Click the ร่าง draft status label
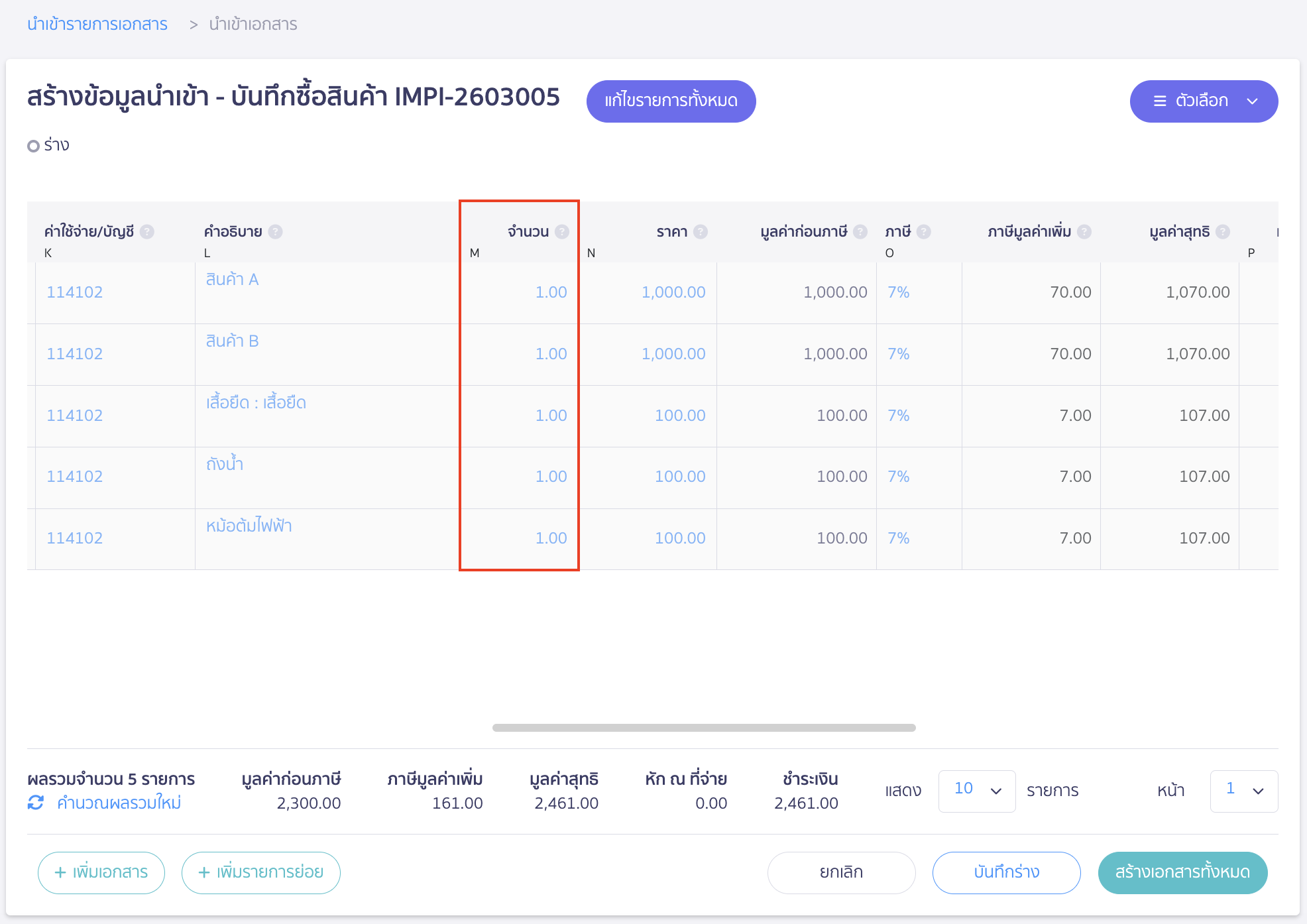 coord(56,145)
